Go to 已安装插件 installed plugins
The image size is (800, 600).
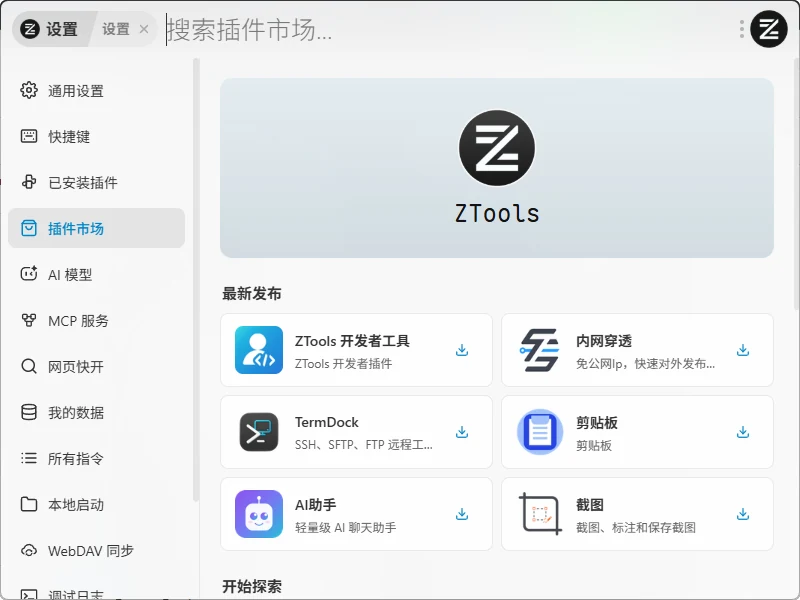[96, 182]
